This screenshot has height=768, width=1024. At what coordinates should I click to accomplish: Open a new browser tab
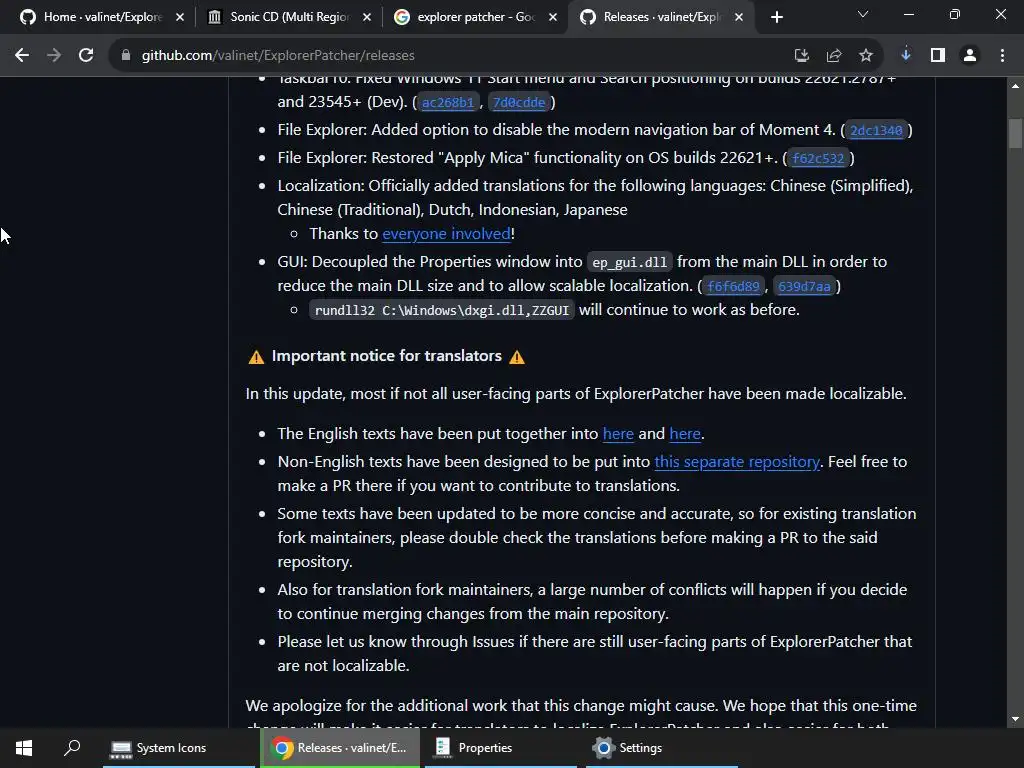point(776,17)
